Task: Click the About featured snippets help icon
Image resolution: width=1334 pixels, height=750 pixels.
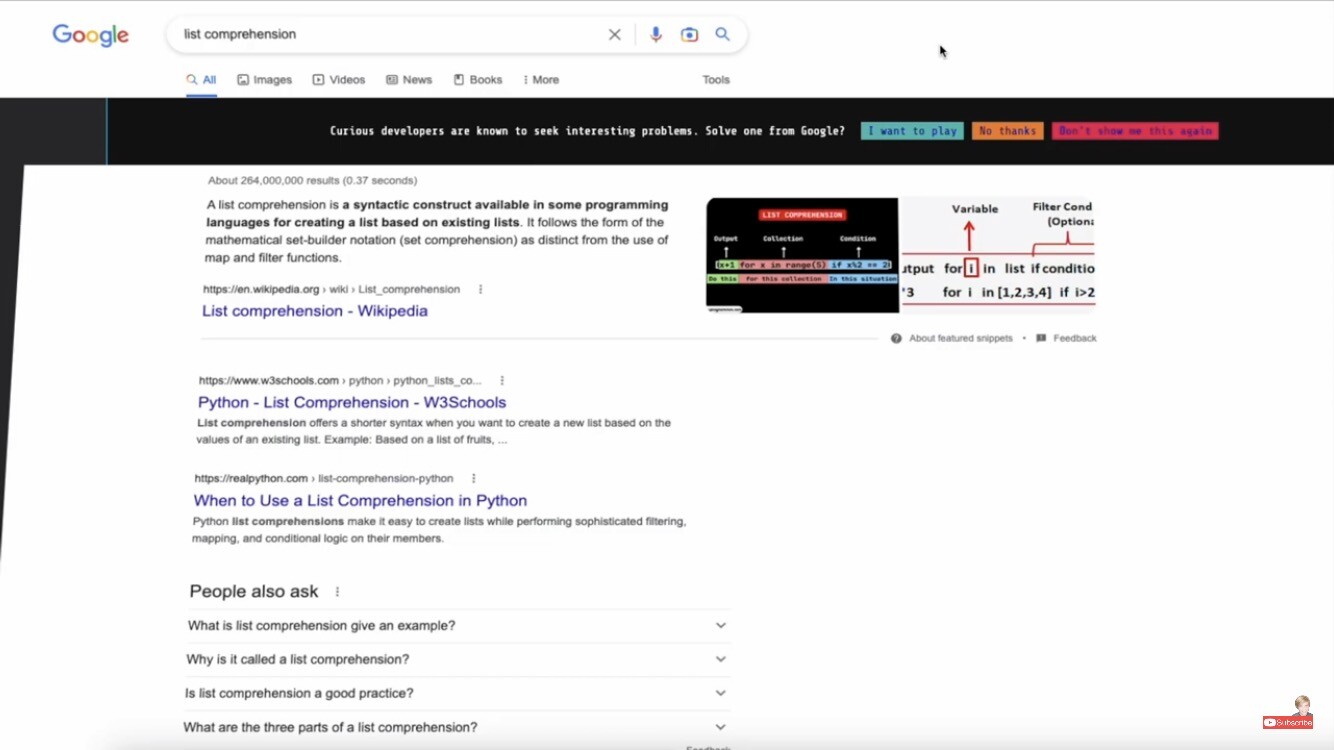Action: tap(896, 338)
